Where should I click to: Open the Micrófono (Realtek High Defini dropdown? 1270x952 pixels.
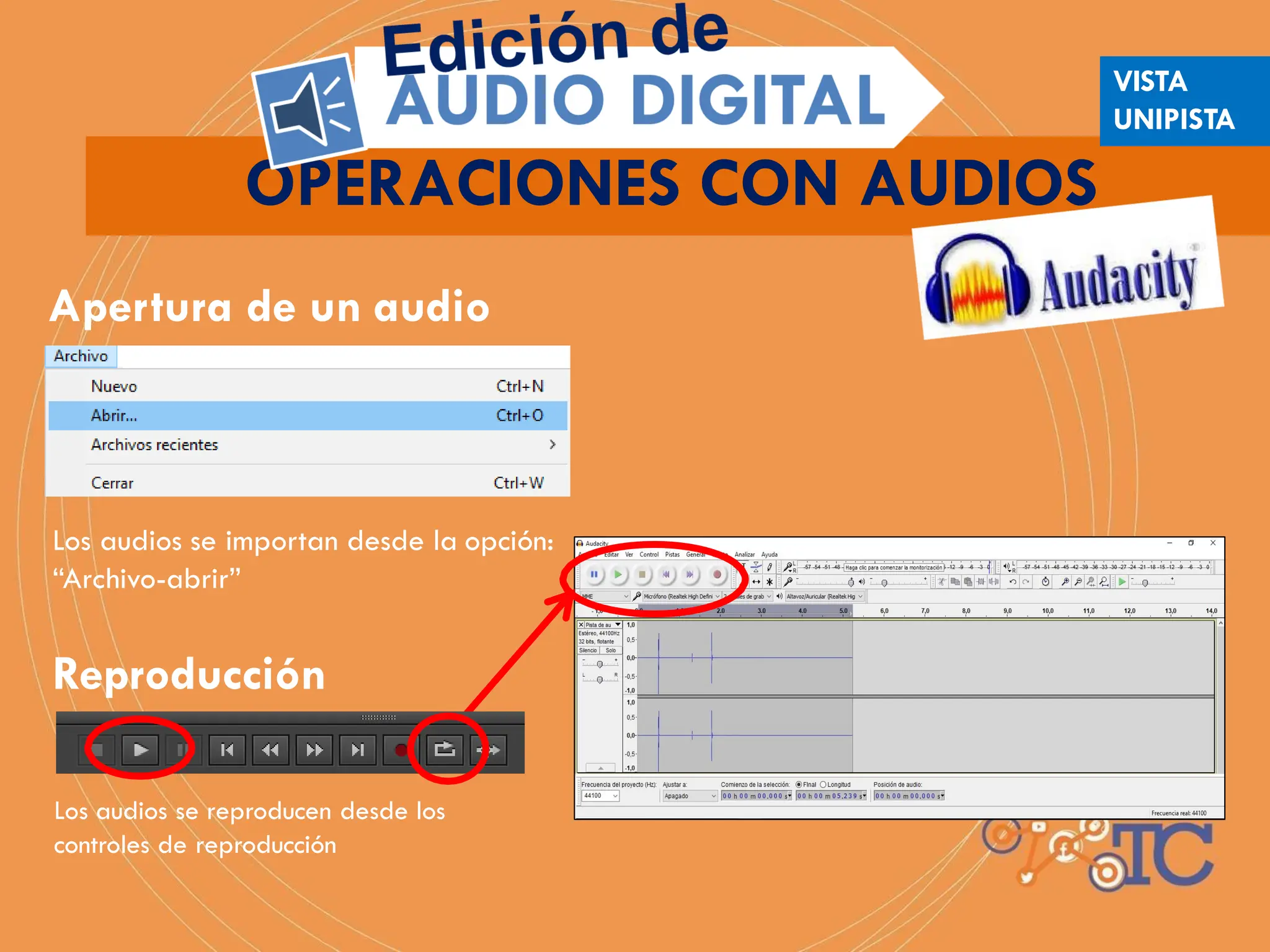pyautogui.click(x=682, y=596)
